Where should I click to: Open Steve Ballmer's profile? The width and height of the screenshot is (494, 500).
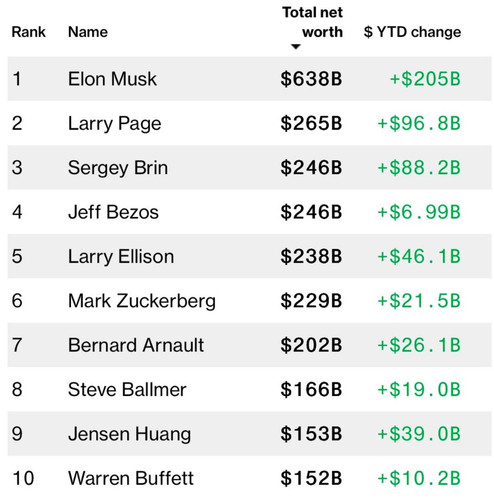[127, 390]
